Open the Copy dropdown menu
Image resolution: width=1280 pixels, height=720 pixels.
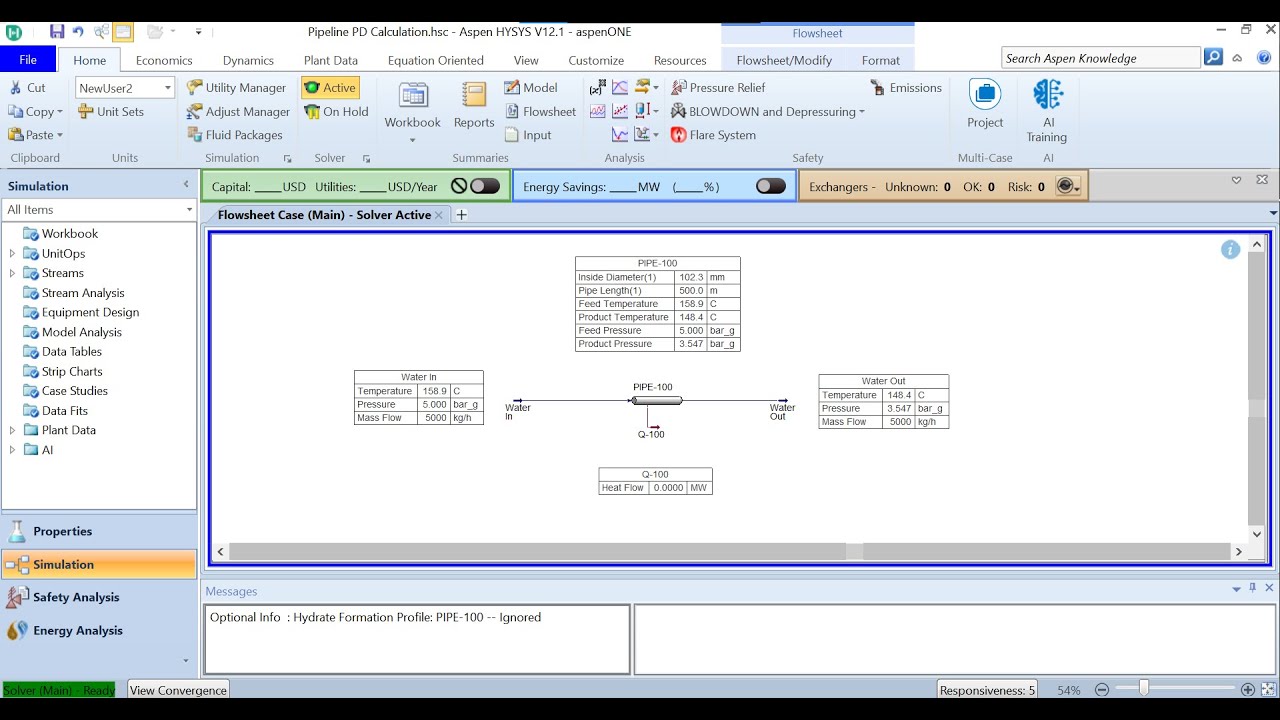click(60, 112)
